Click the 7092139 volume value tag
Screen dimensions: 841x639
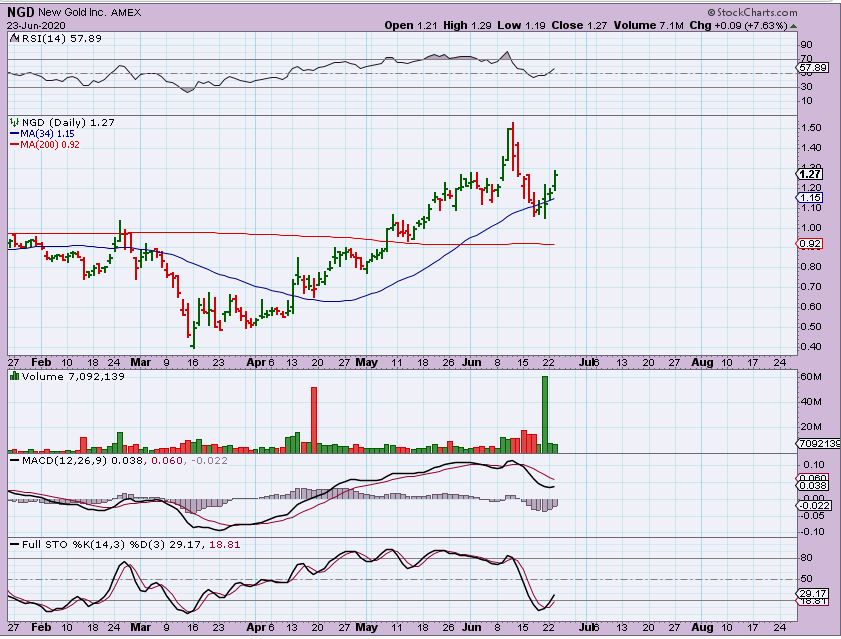coord(816,443)
